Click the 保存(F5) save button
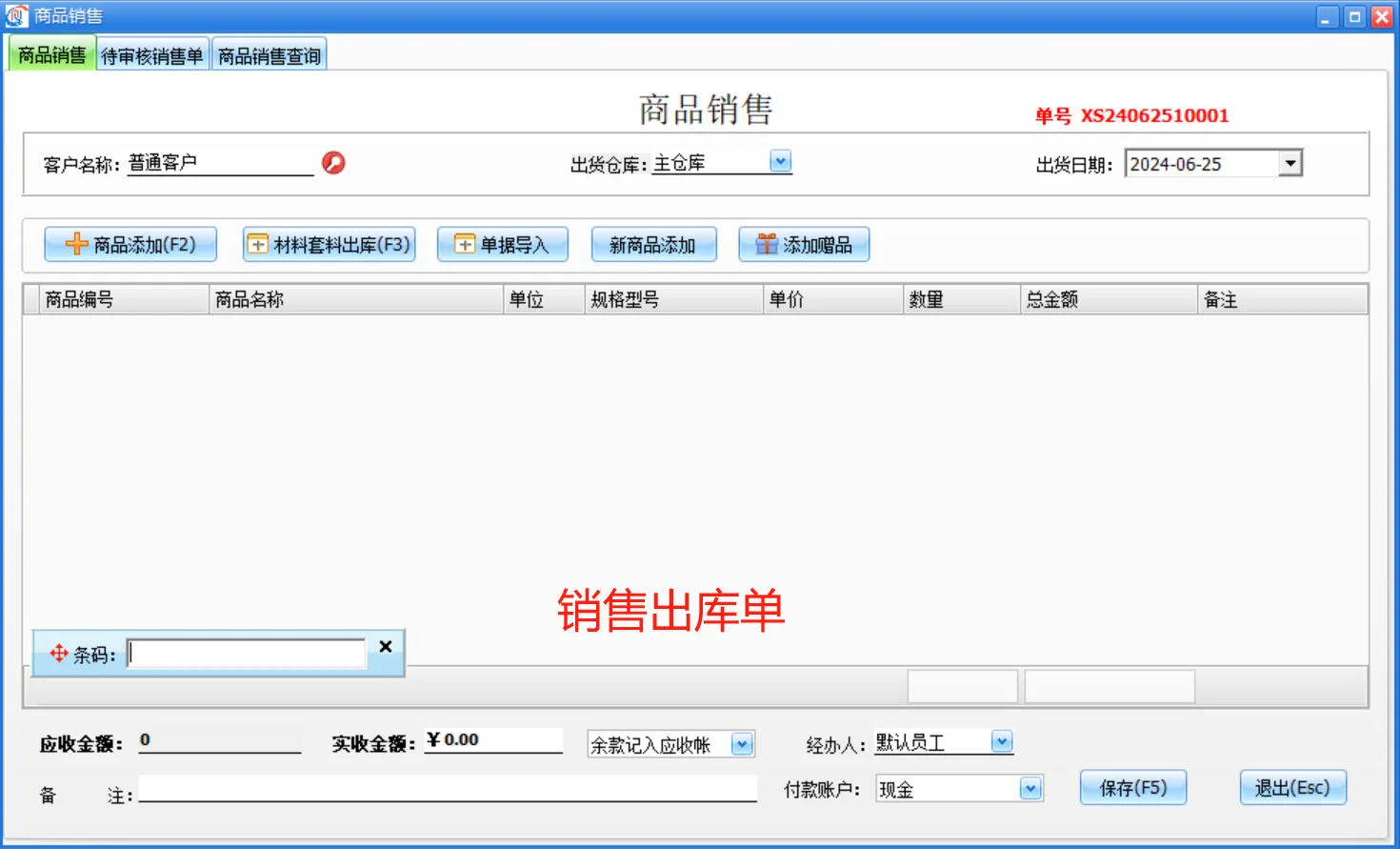This screenshot has height=849, width=1400. (1132, 787)
